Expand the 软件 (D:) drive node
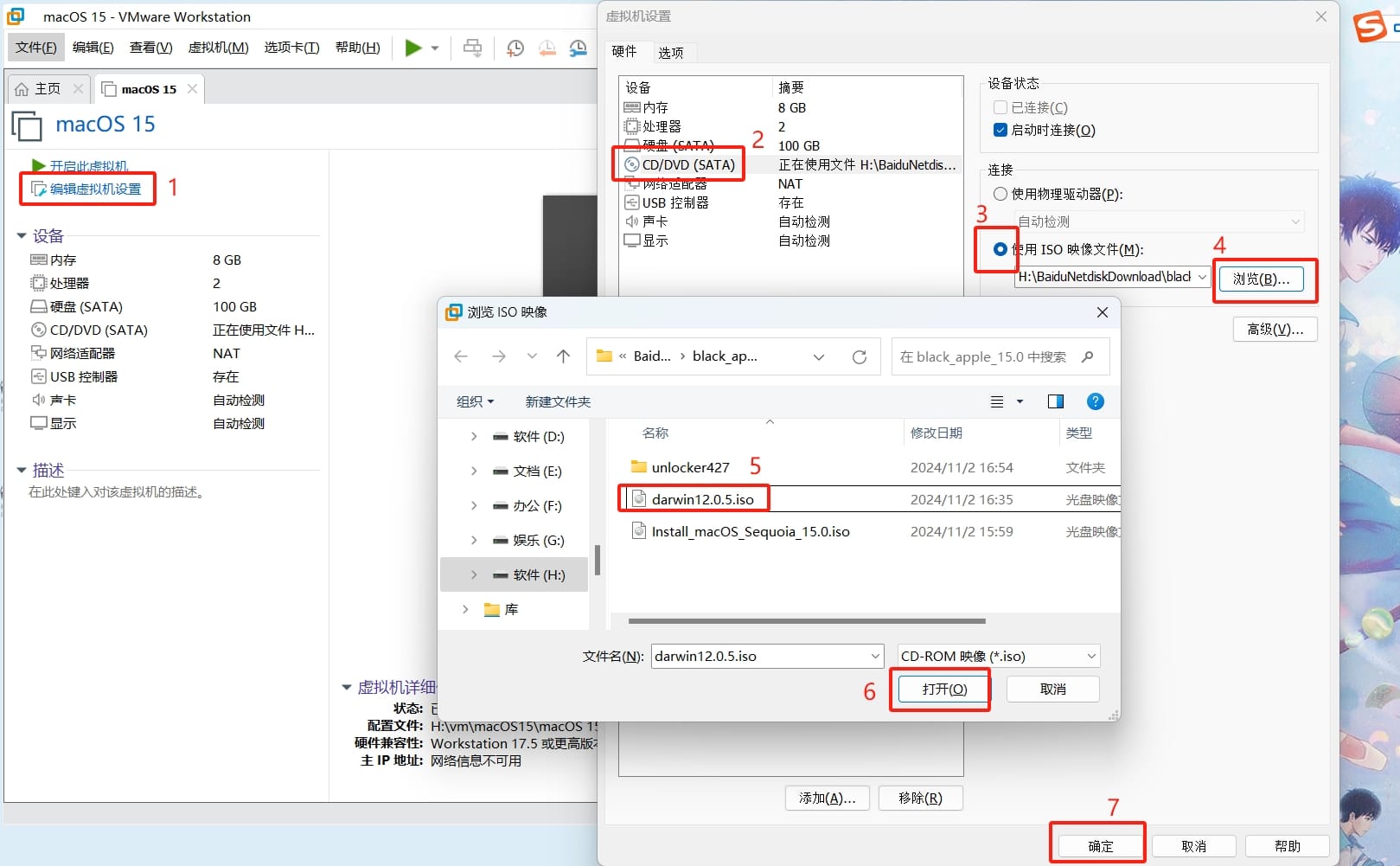 tap(474, 437)
